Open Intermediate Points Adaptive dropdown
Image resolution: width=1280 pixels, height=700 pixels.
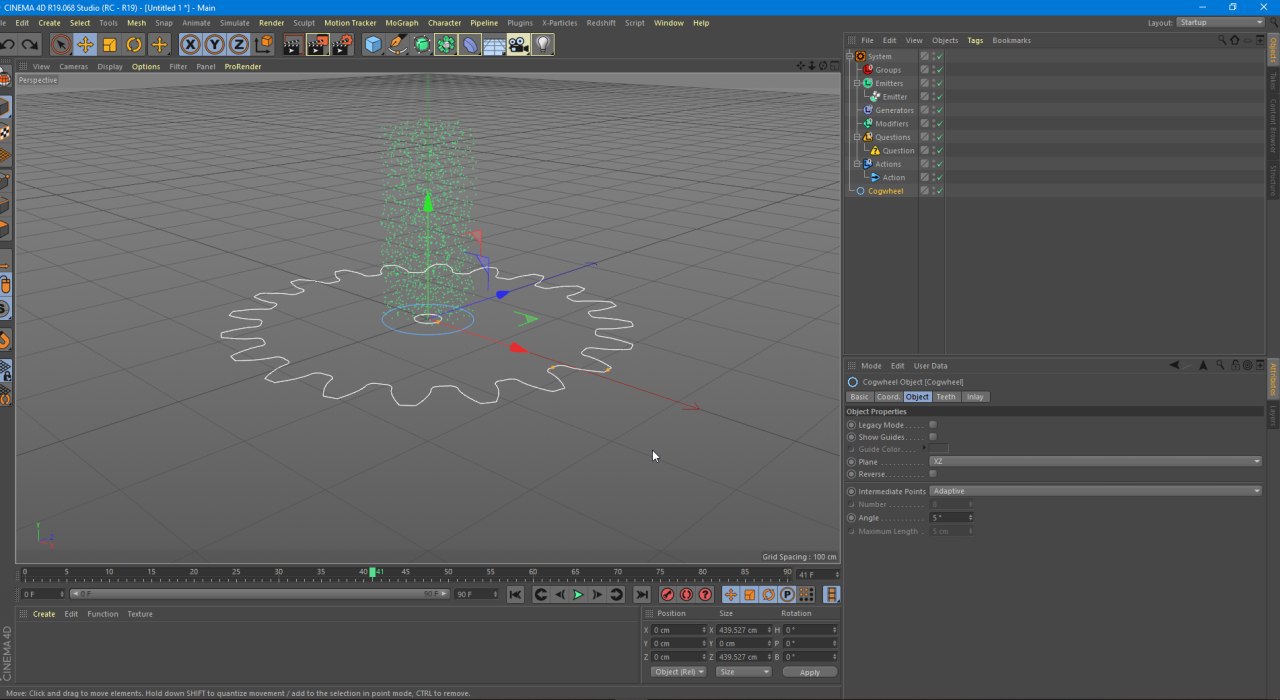coord(1096,491)
